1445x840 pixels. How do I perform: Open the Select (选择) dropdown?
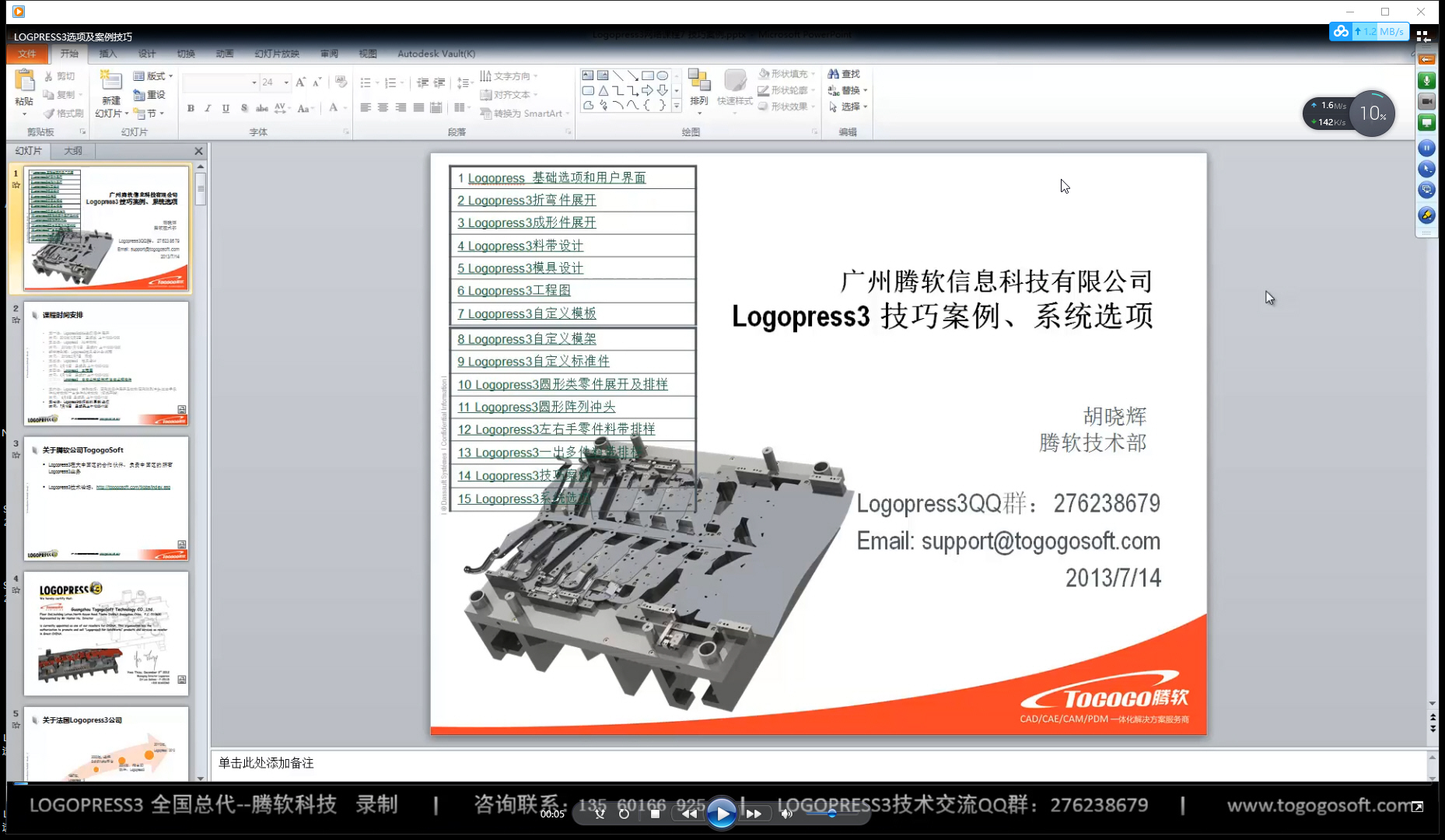click(x=848, y=107)
